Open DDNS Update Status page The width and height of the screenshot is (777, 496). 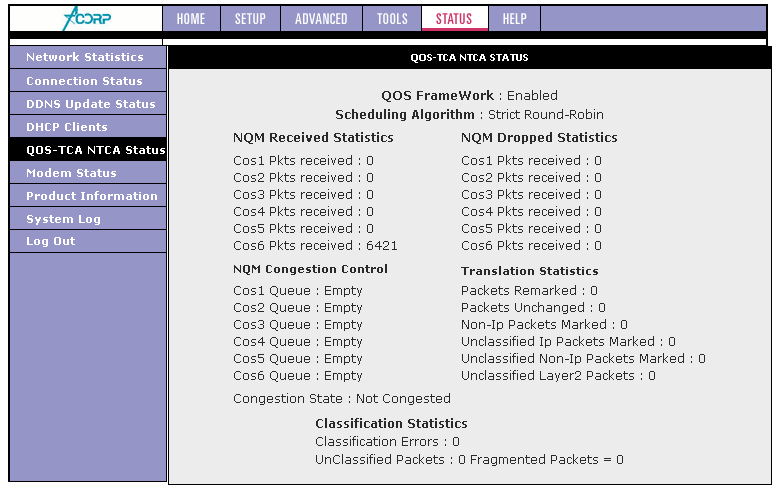[88, 104]
